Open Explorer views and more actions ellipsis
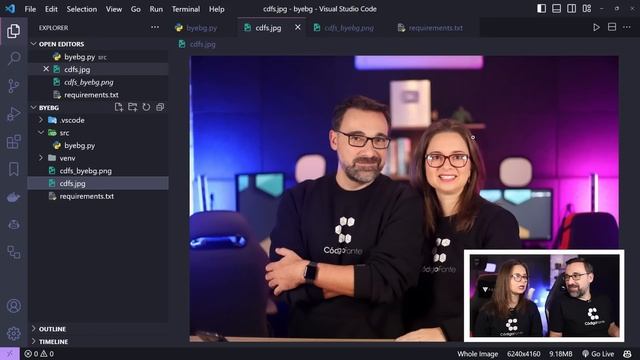 [155, 27]
